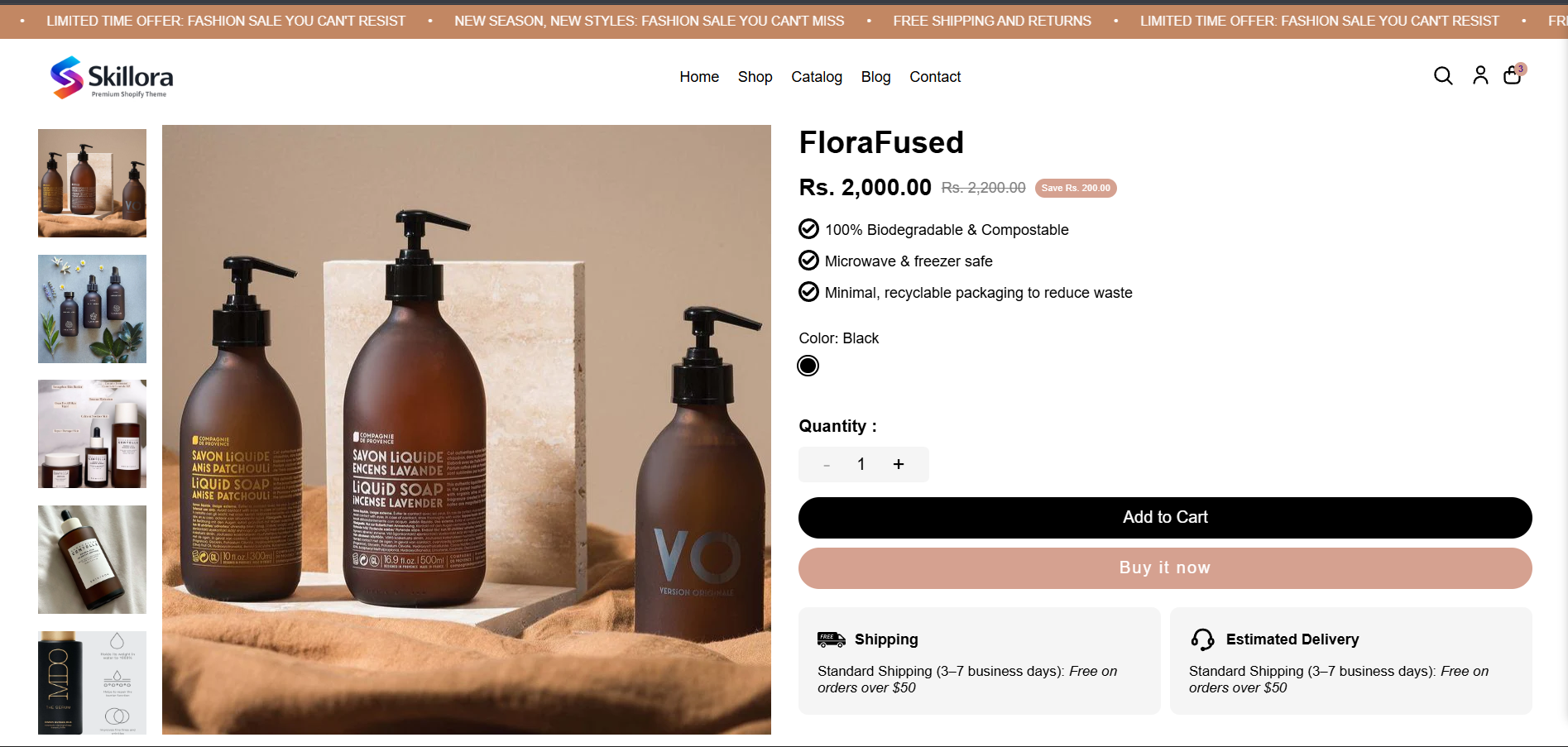Open the Catalog menu link
Image resolution: width=1568 pixels, height=747 pixels.
817,77
